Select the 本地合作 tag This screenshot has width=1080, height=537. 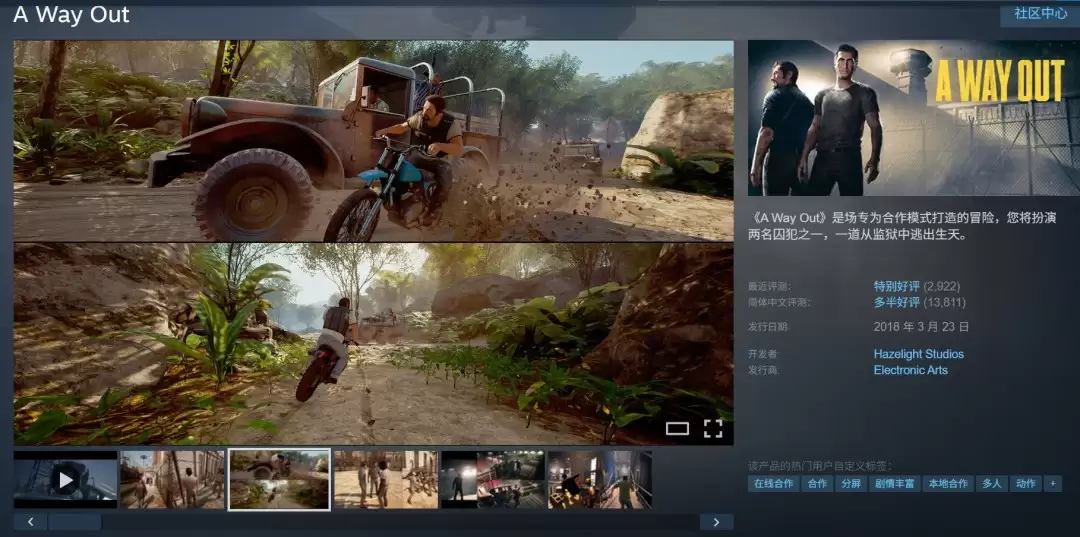pos(947,483)
